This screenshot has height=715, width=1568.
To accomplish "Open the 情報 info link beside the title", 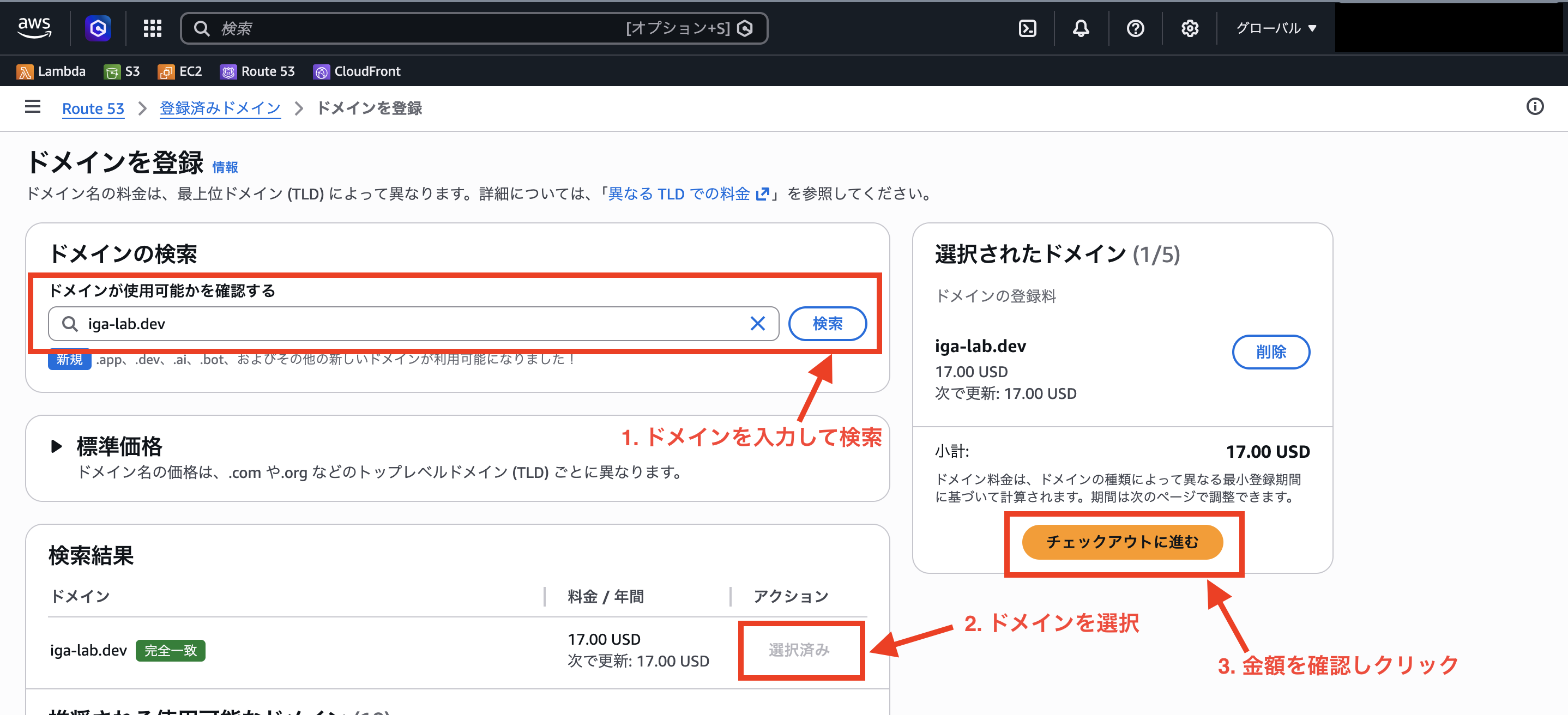I will pyautogui.click(x=225, y=167).
